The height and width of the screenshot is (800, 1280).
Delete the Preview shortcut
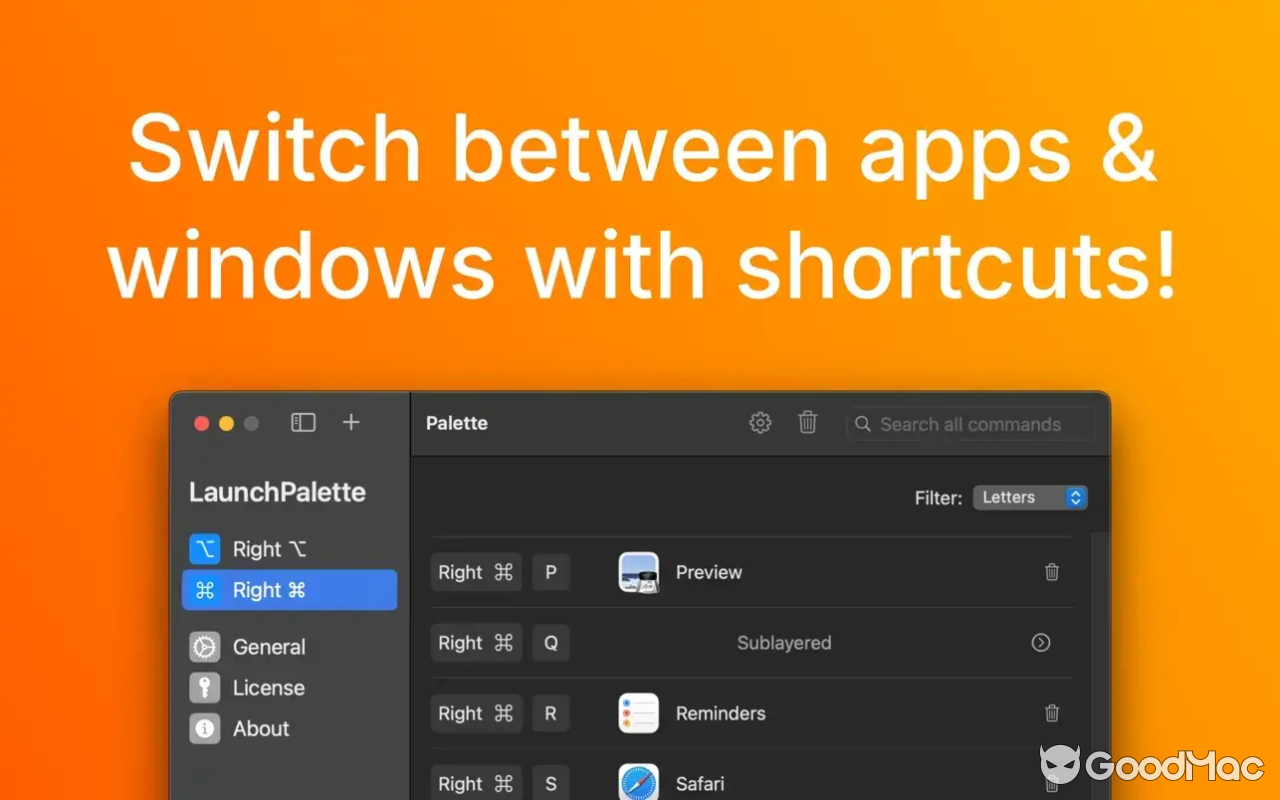click(x=1051, y=572)
